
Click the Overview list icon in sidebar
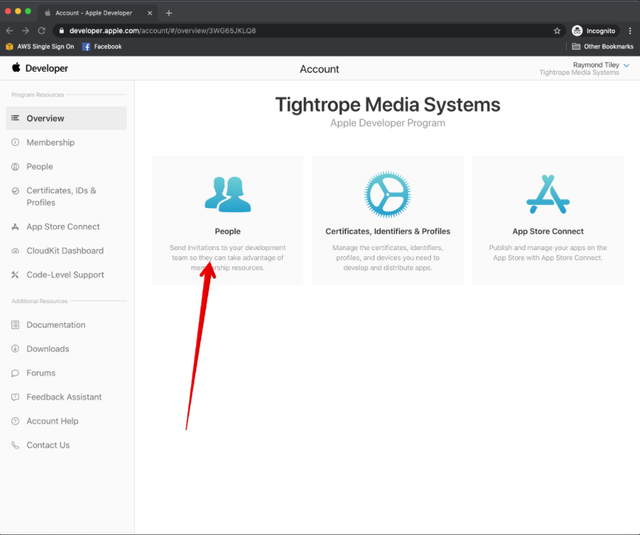[15, 118]
